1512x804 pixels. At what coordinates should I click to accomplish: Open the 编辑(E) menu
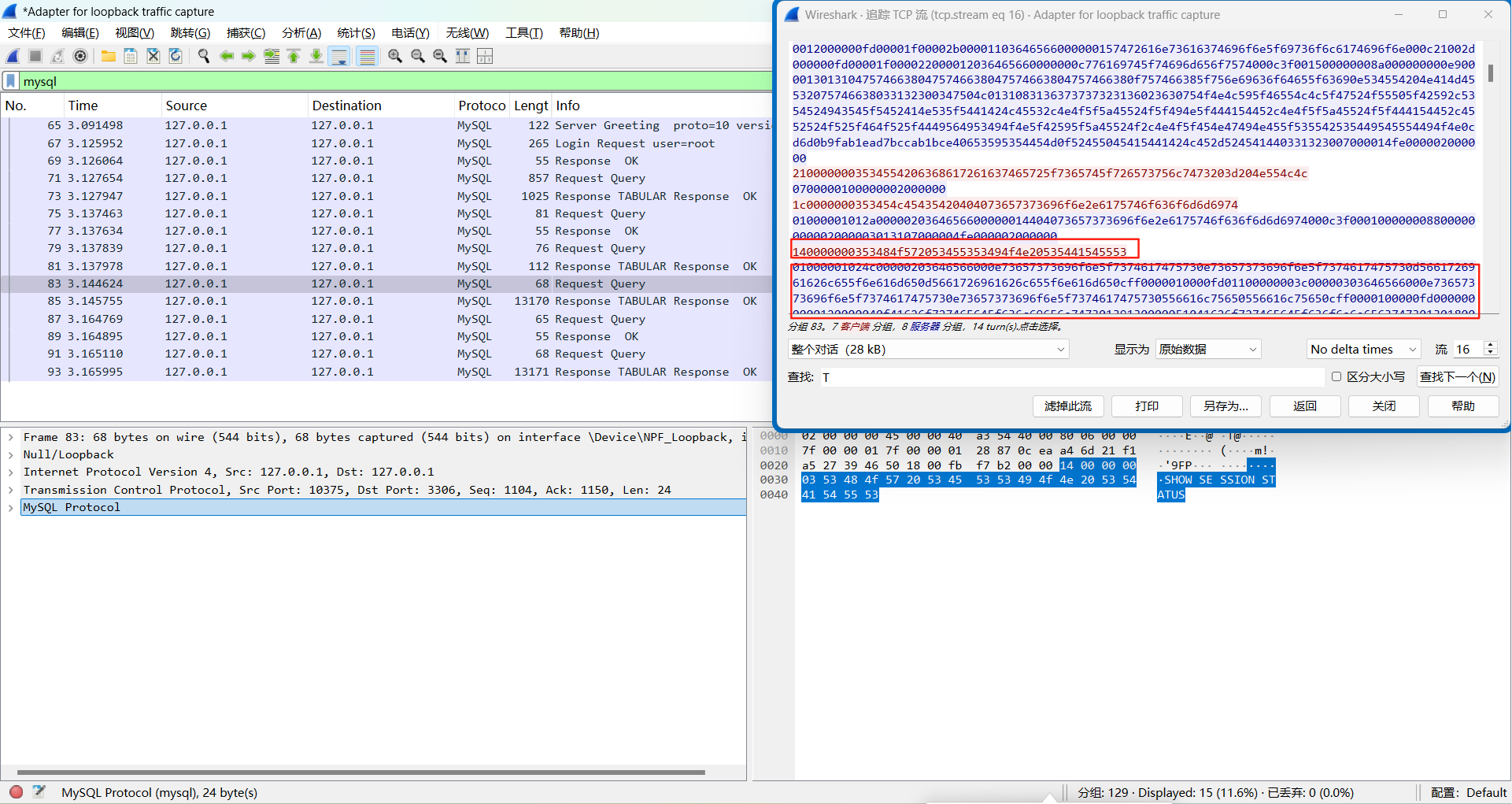(80, 32)
